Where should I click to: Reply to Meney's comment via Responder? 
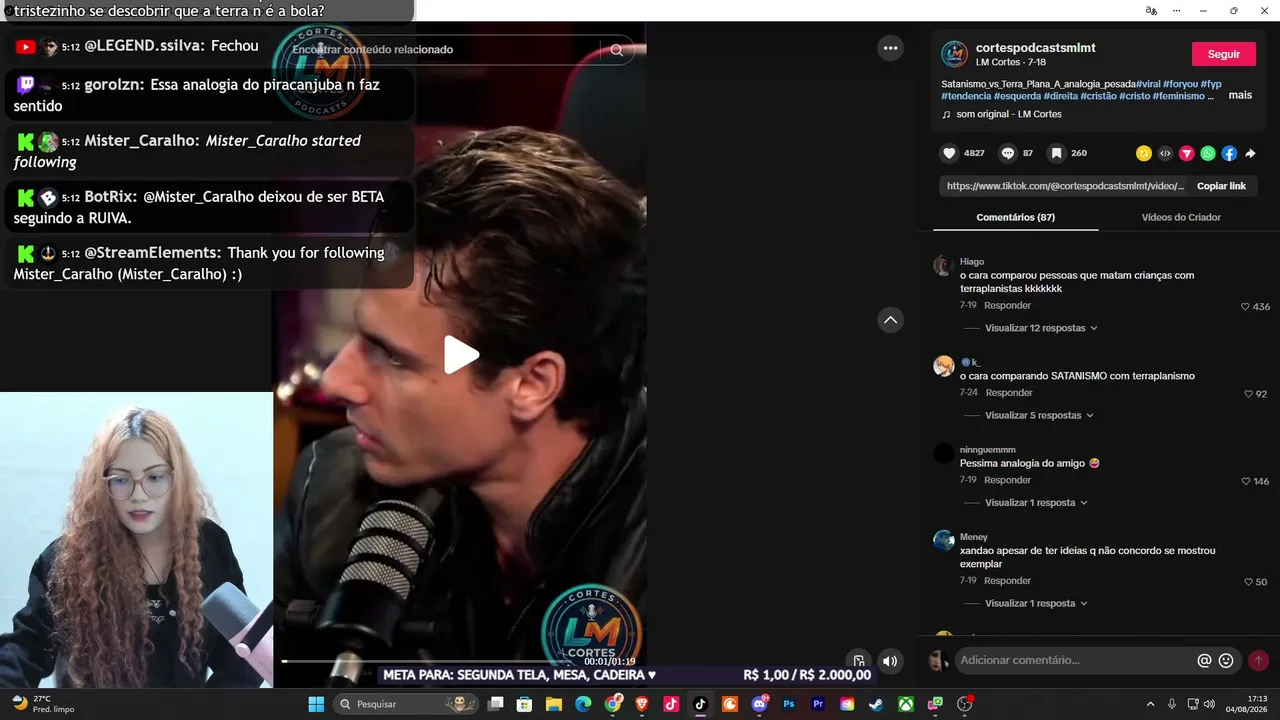click(1007, 581)
